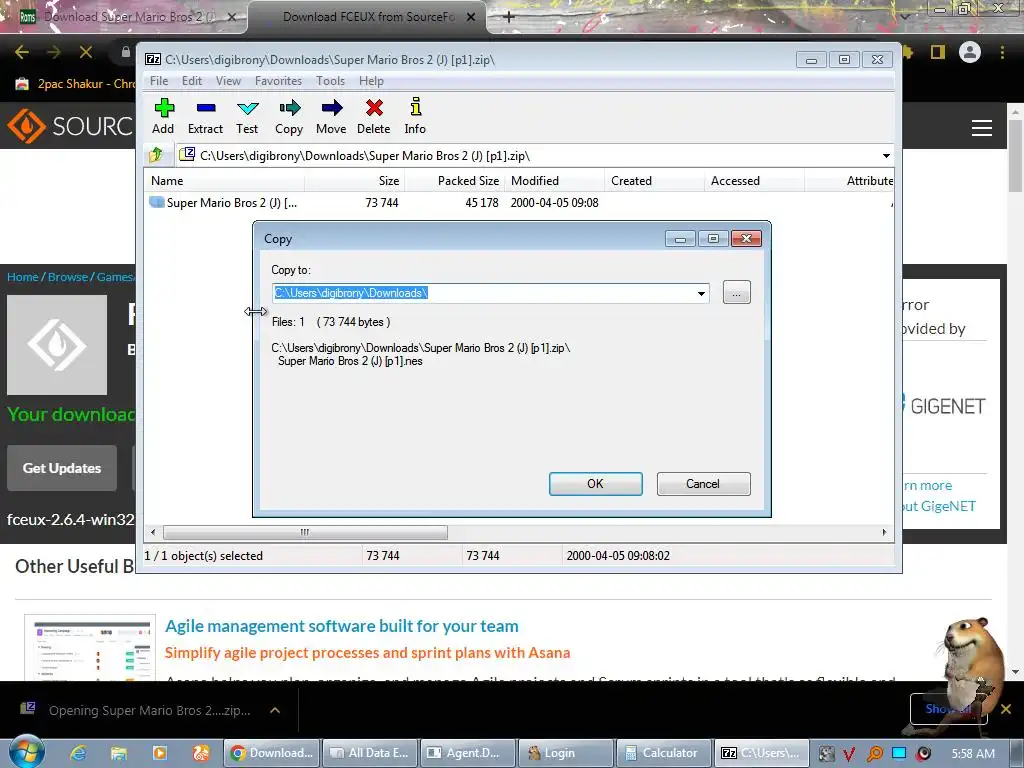
Task: Switch to Login window in taskbar
Action: pos(566,753)
